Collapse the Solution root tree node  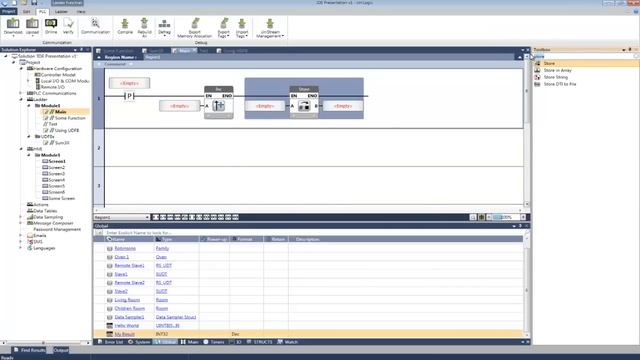point(6,56)
